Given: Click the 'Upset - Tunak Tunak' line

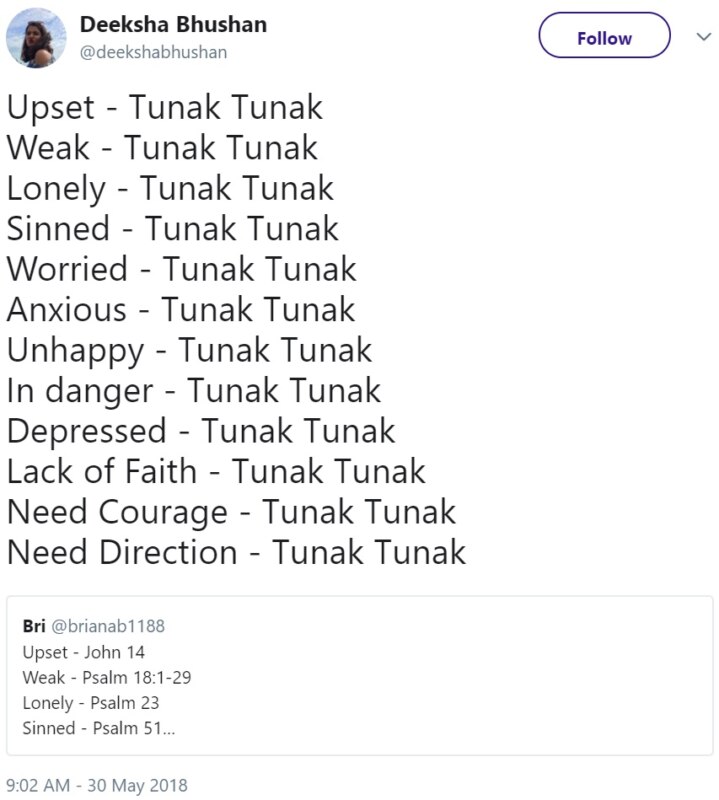Looking at the screenshot, I should pos(165,108).
